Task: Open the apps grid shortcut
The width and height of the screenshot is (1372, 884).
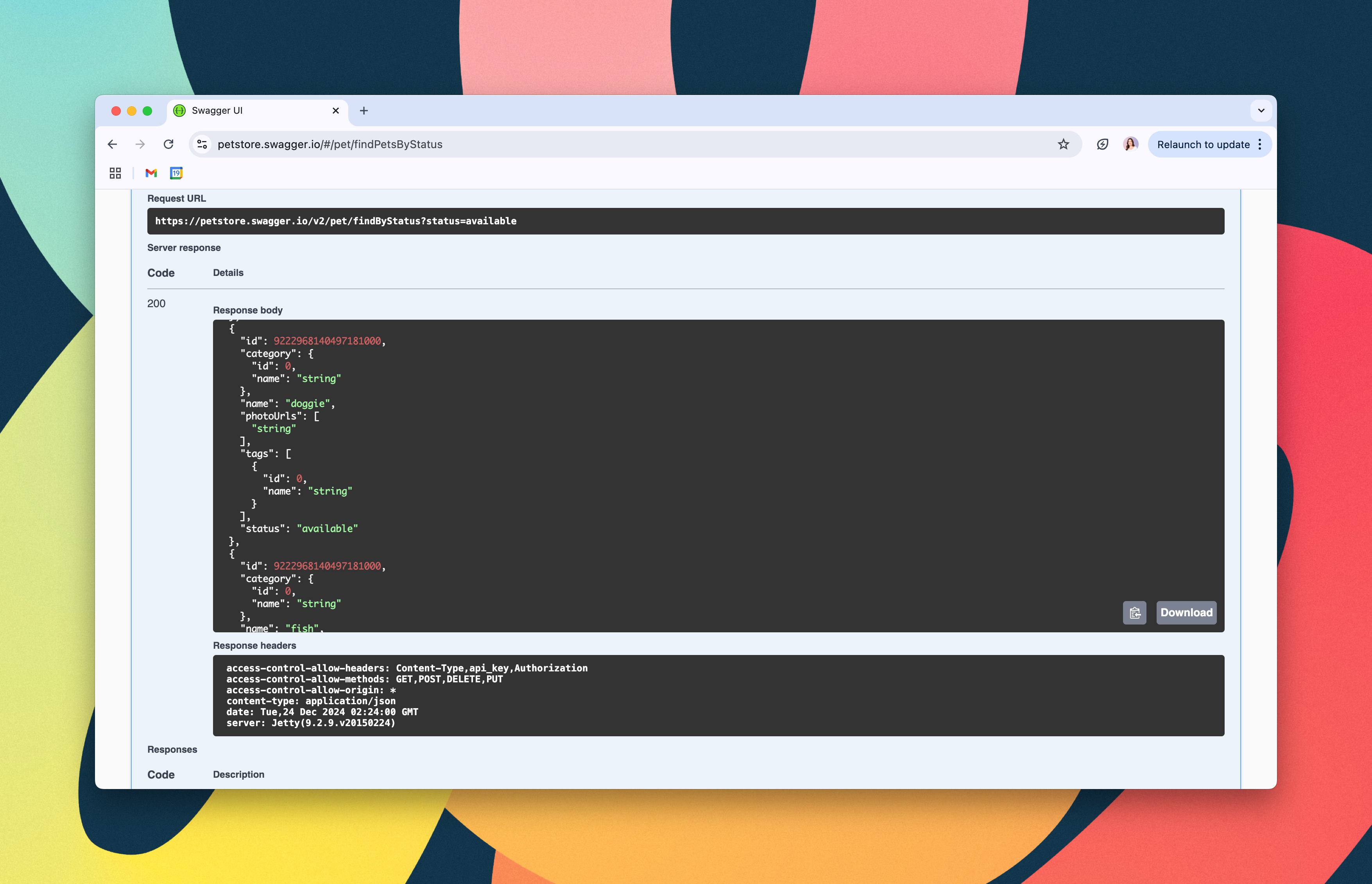Action: click(x=115, y=173)
